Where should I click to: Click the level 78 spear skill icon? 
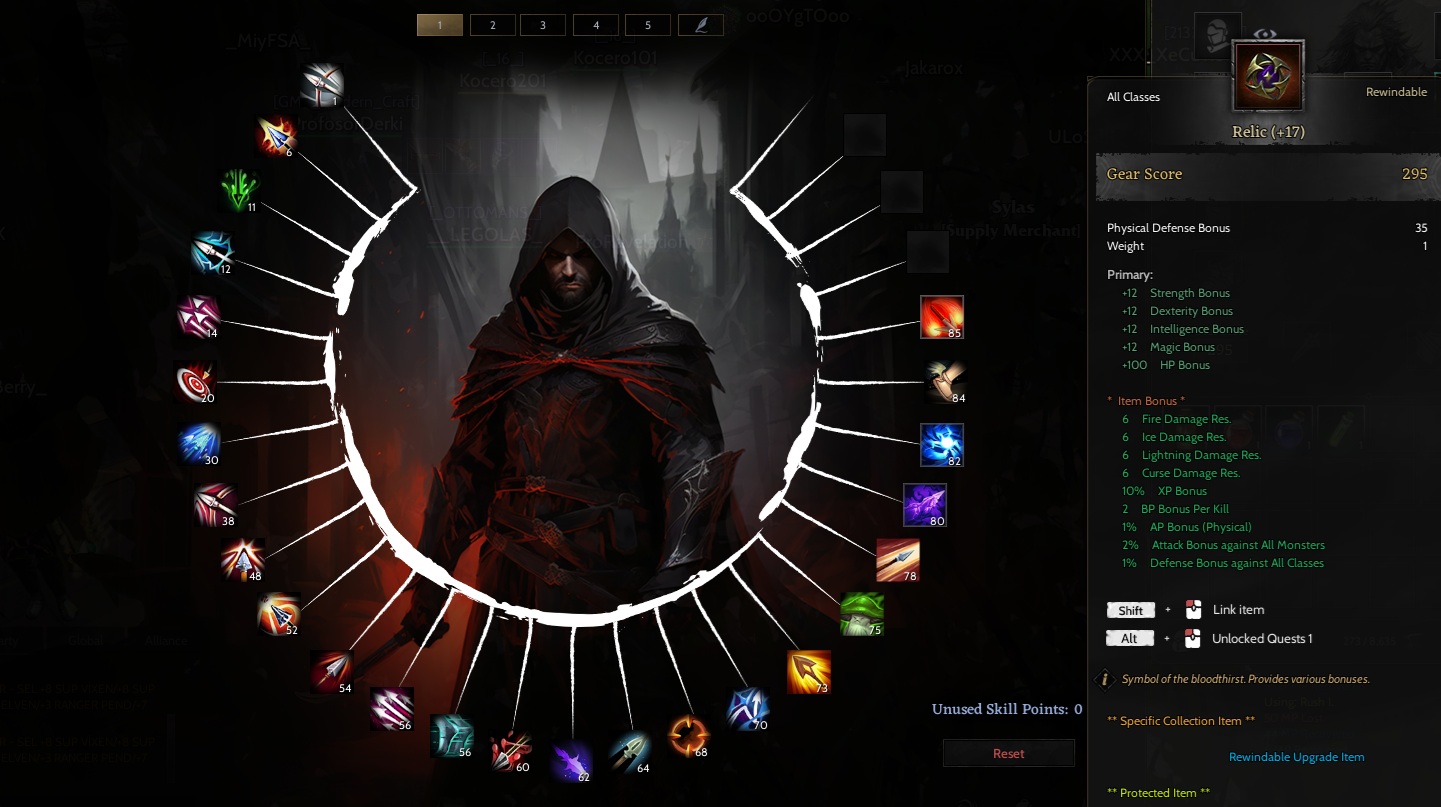point(898,560)
